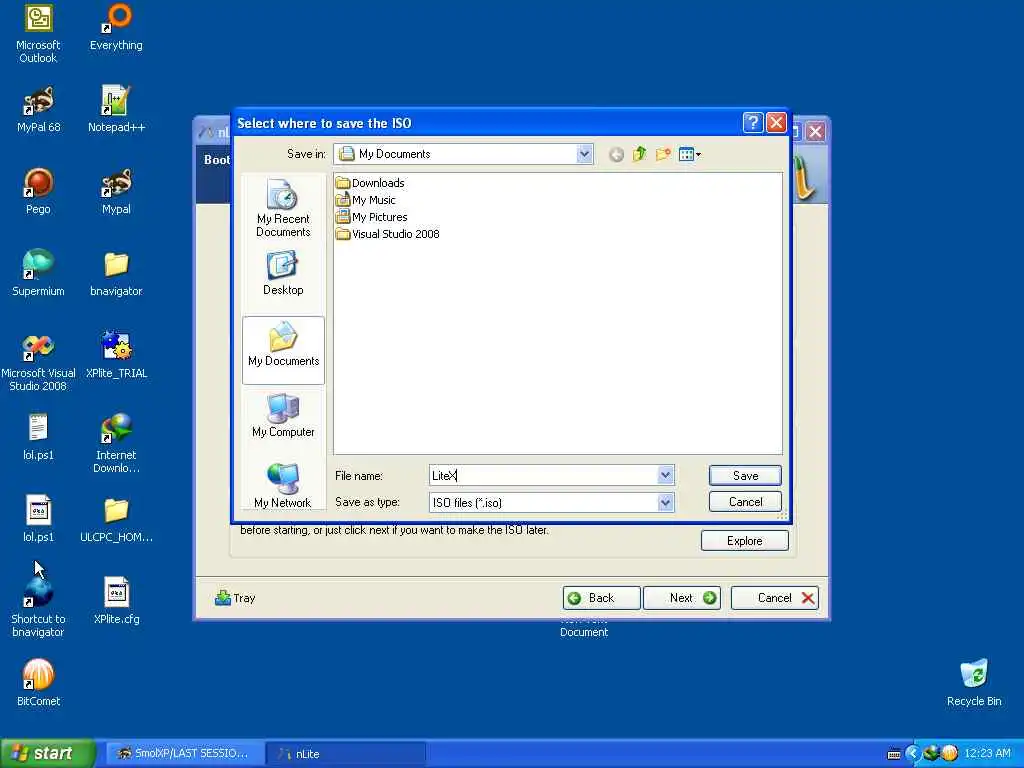
Task: Open the Windows Start menu
Action: click(x=48, y=753)
